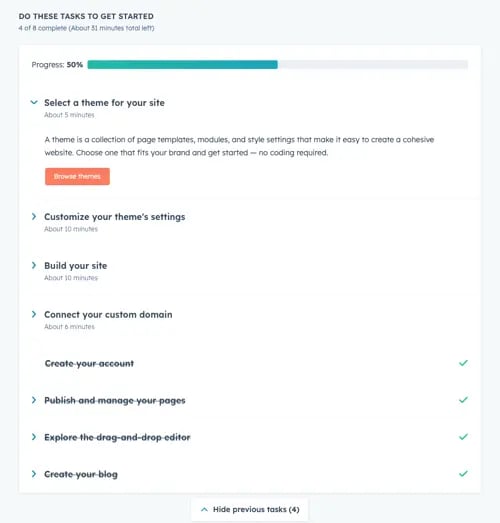Click the up arrow on Hide previous tasks
The height and width of the screenshot is (523, 500).
pyautogui.click(x=204, y=509)
